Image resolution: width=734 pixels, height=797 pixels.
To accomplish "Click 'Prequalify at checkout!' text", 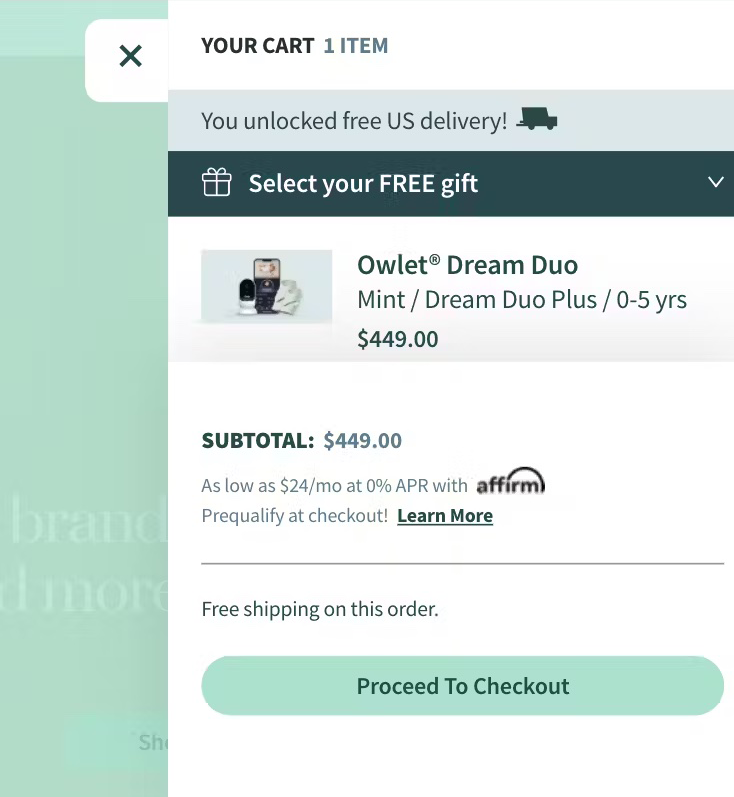I will (294, 516).
